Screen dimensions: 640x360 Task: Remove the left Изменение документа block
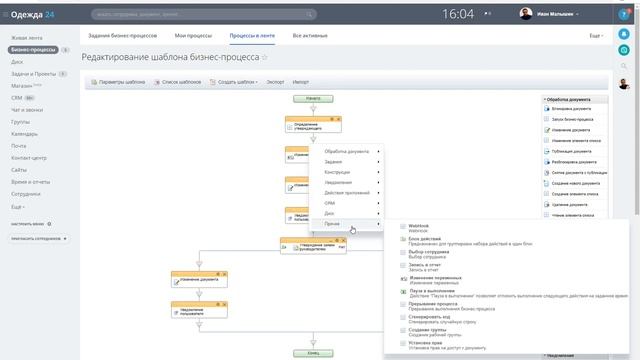click(x=224, y=274)
